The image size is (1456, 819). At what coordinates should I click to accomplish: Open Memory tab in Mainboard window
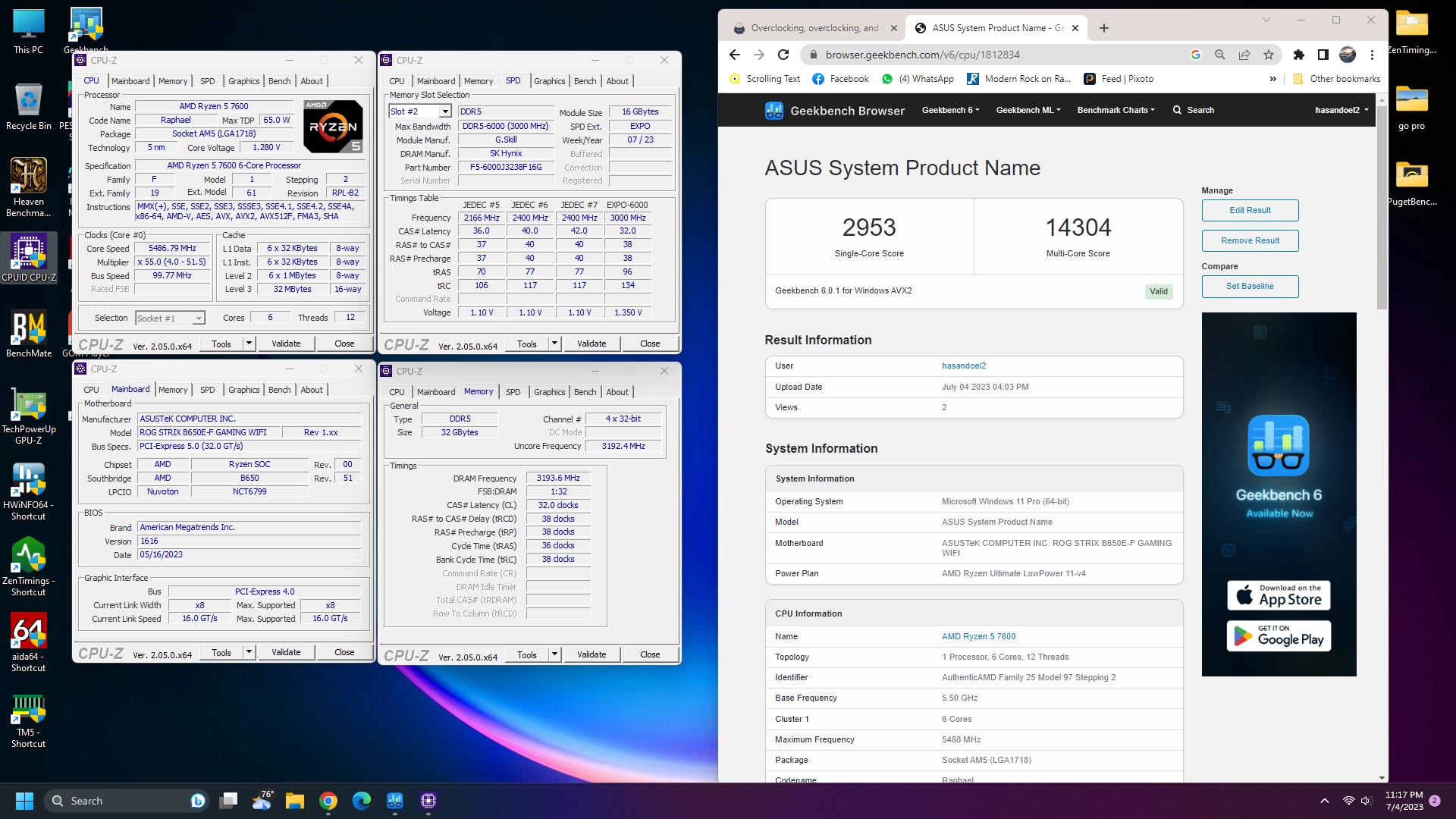coord(173,390)
